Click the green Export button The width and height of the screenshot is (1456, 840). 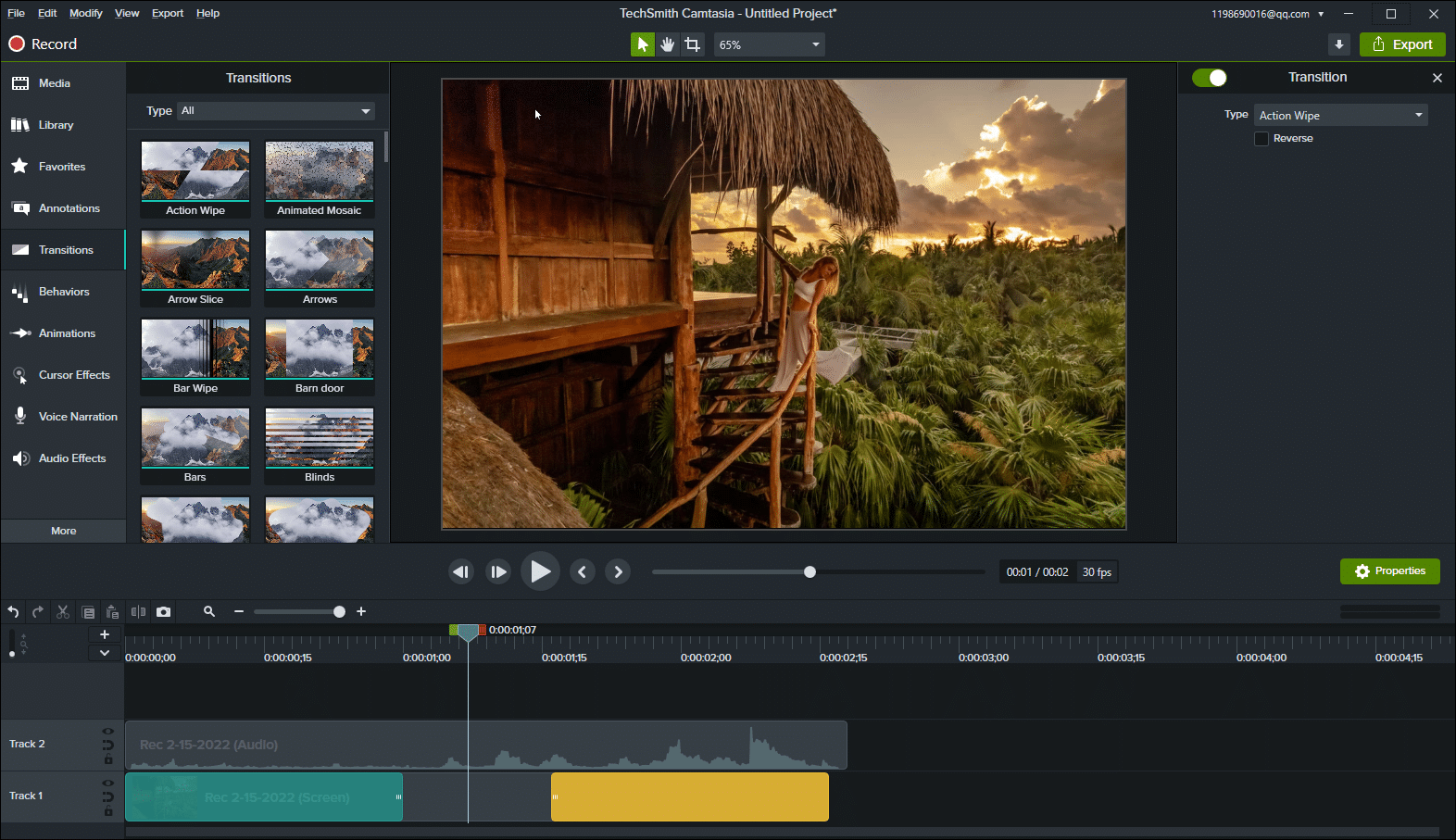tap(1402, 44)
